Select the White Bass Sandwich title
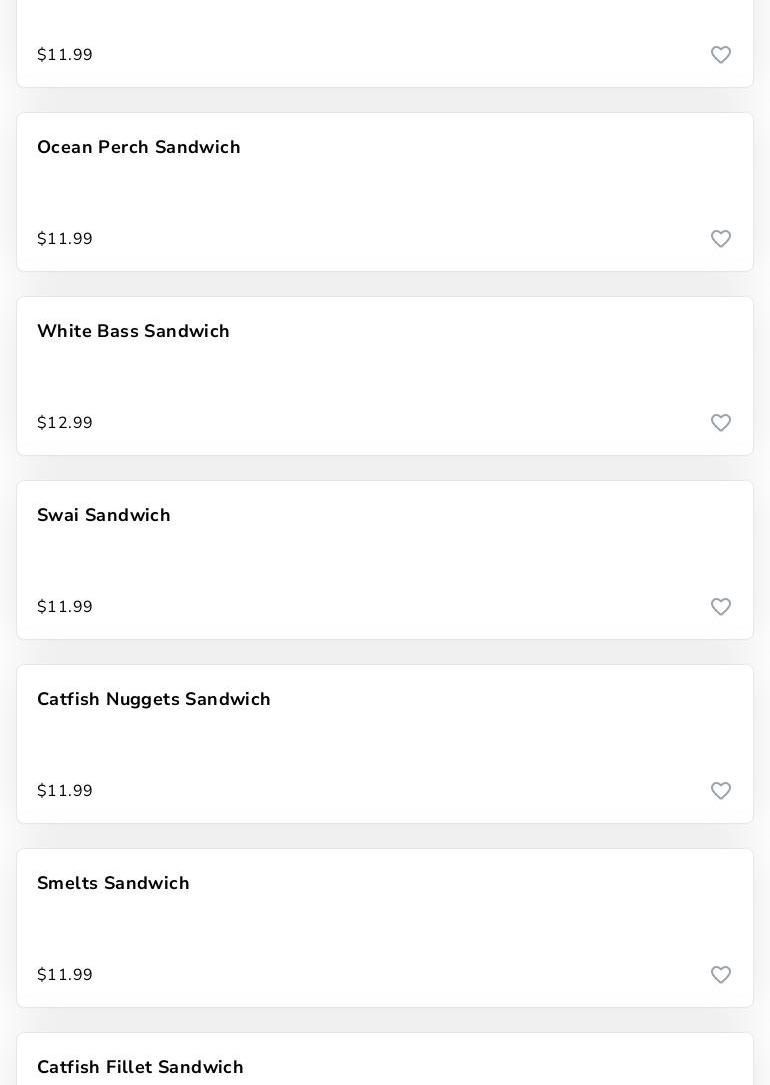The height and width of the screenshot is (1085, 770). click(134, 332)
